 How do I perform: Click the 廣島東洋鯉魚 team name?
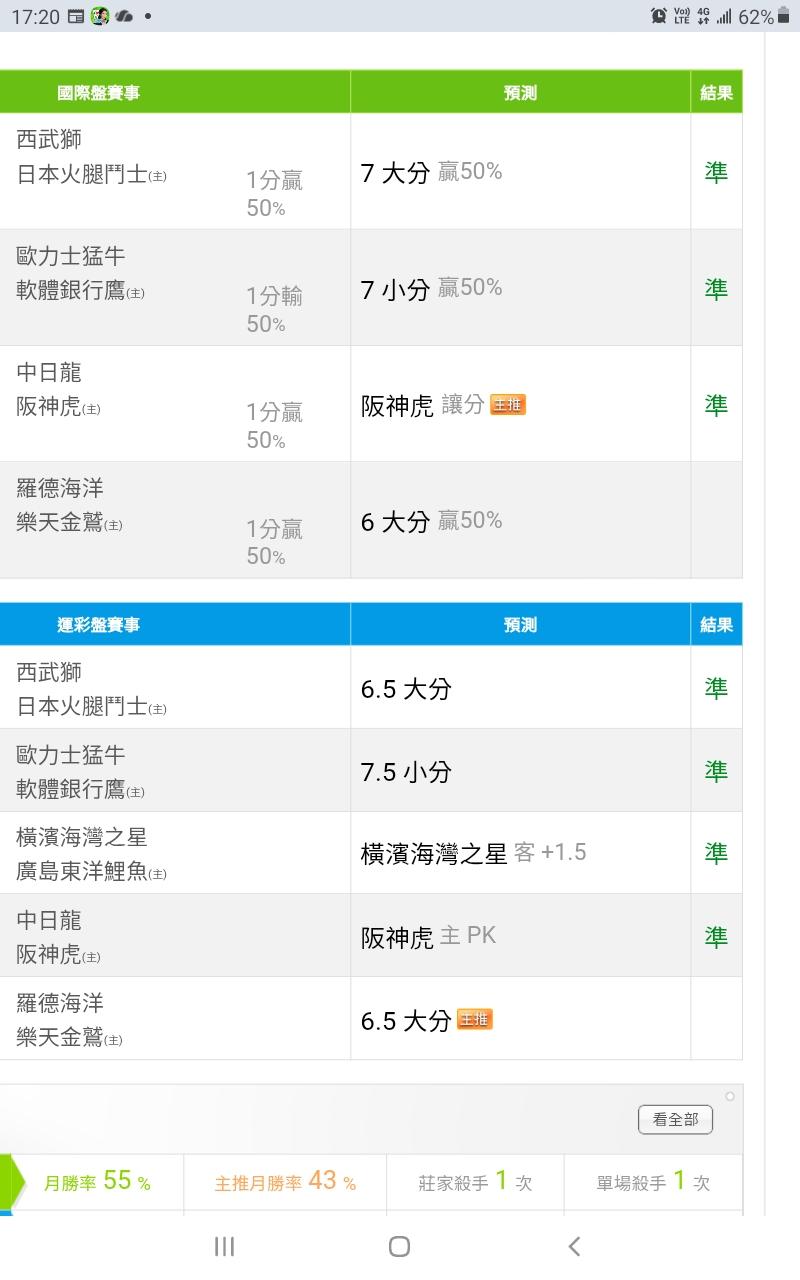(82, 872)
